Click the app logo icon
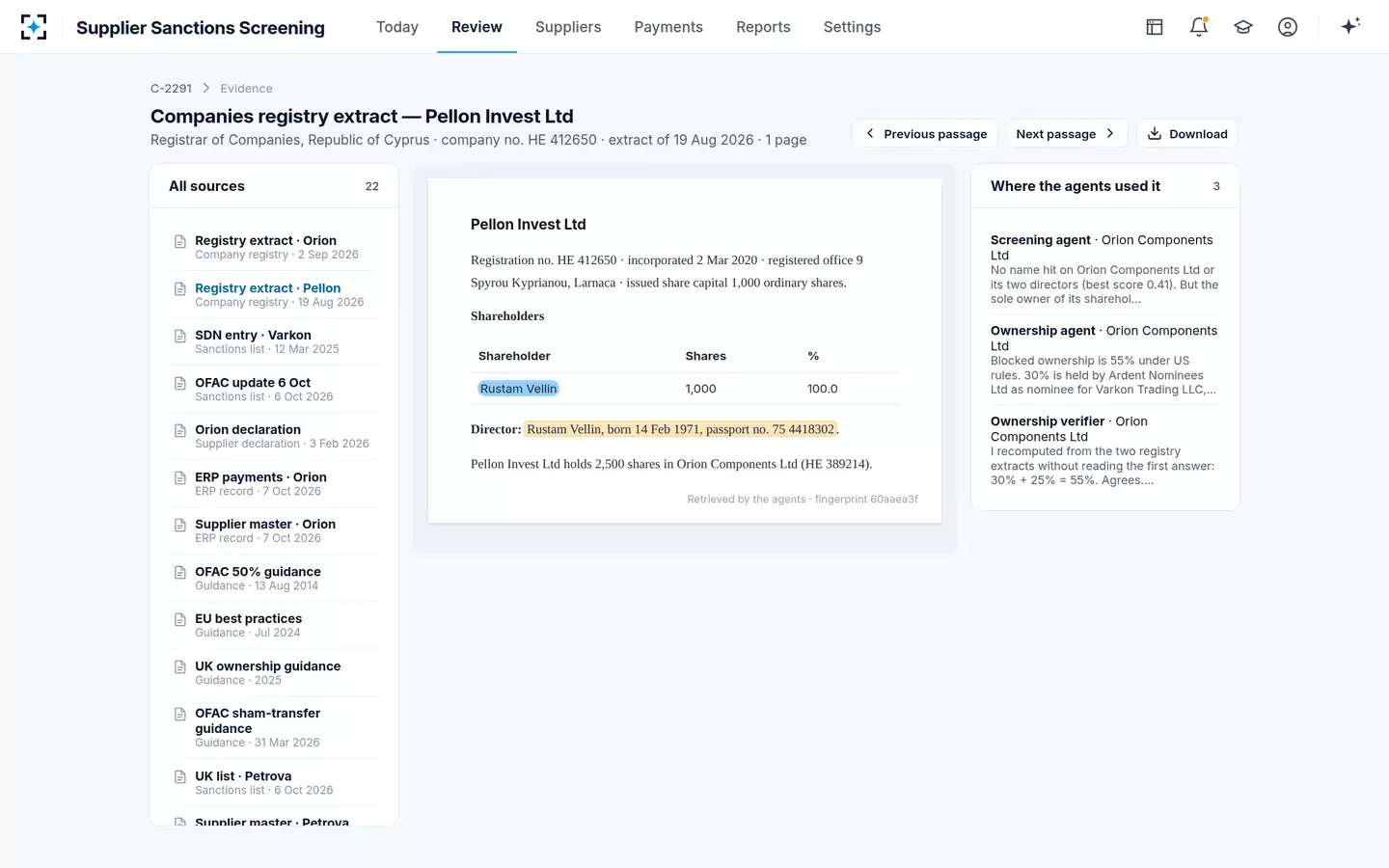The image size is (1389, 868). pyautogui.click(x=34, y=27)
